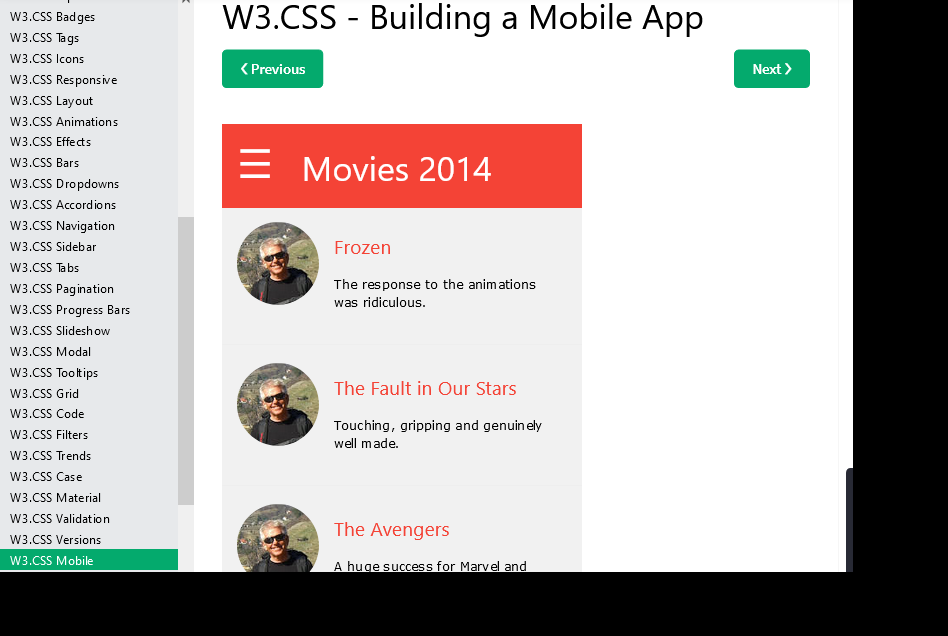948x636 pixels.
Task: Select the highlighted W3.CSS Mobile item
Action: [x=89, y=560]
